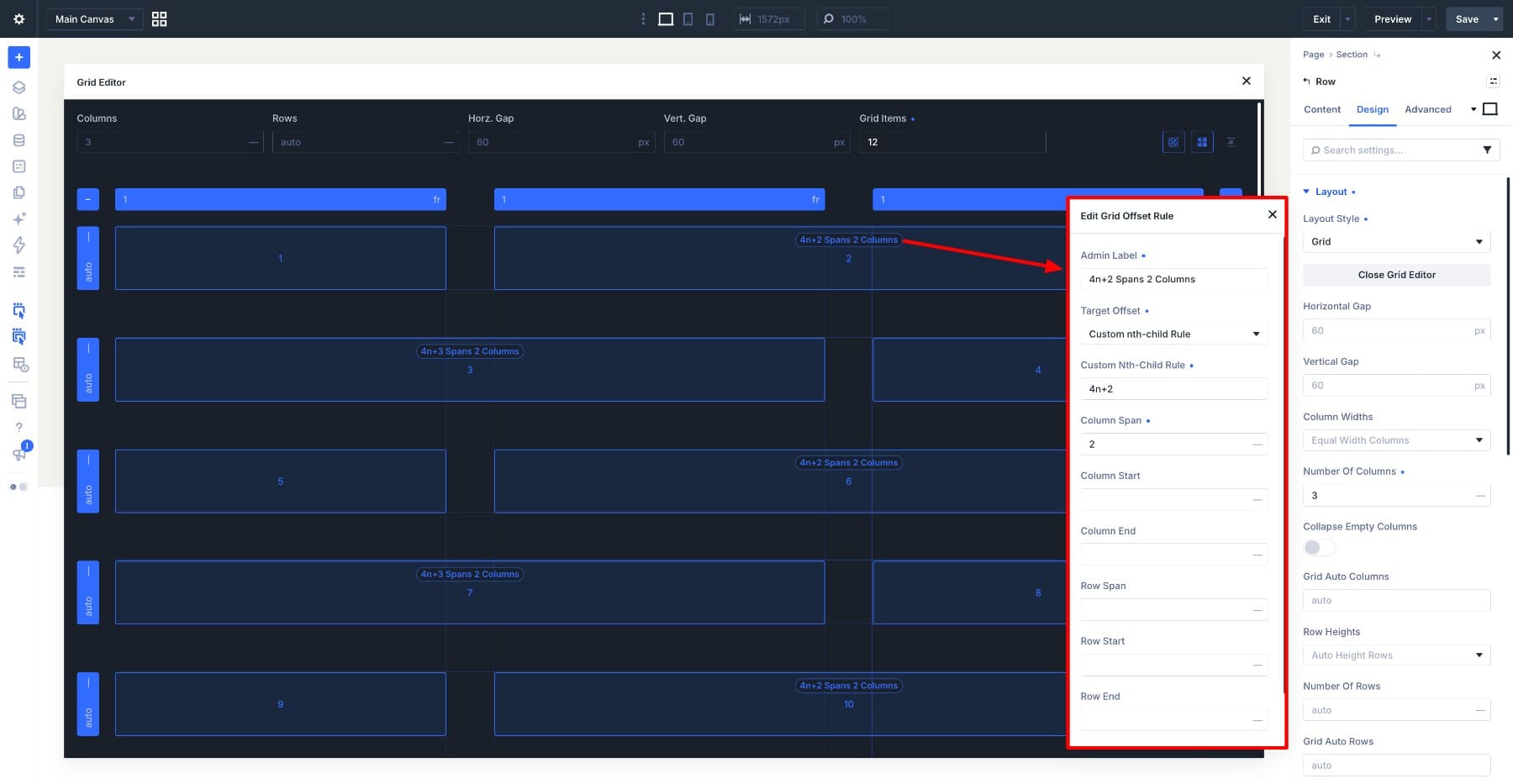Click the Custom Nth-Child Rule field

click(1173, 388)
